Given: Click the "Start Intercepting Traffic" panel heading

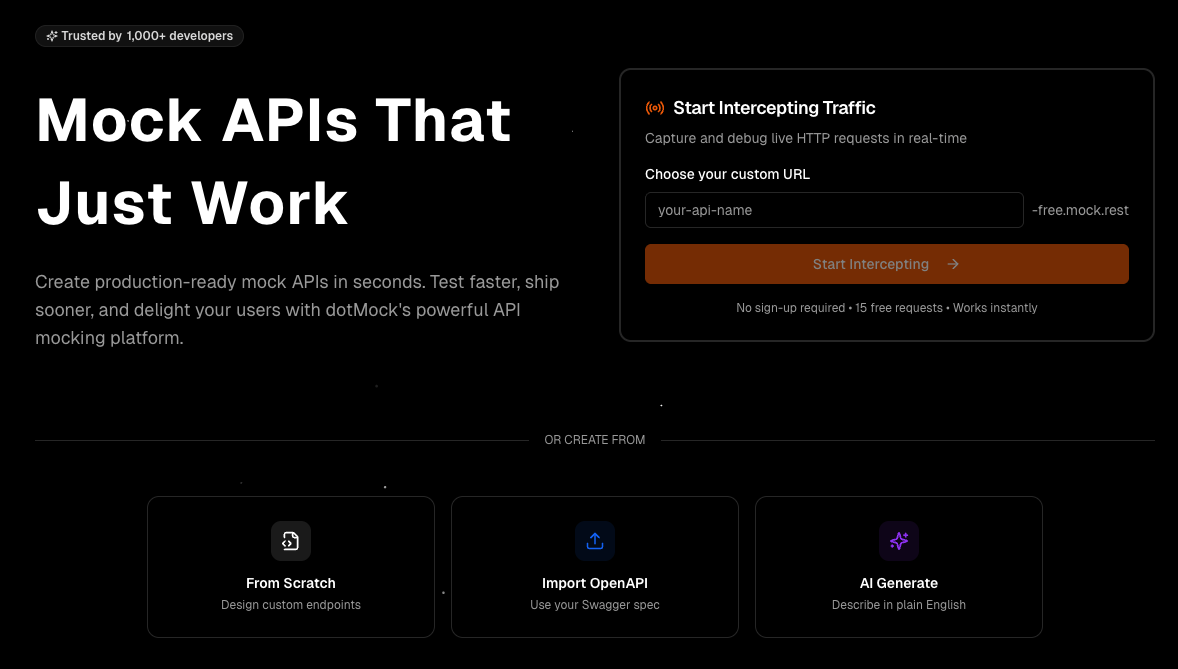Looking at the screenshot, I should [774, 108].
